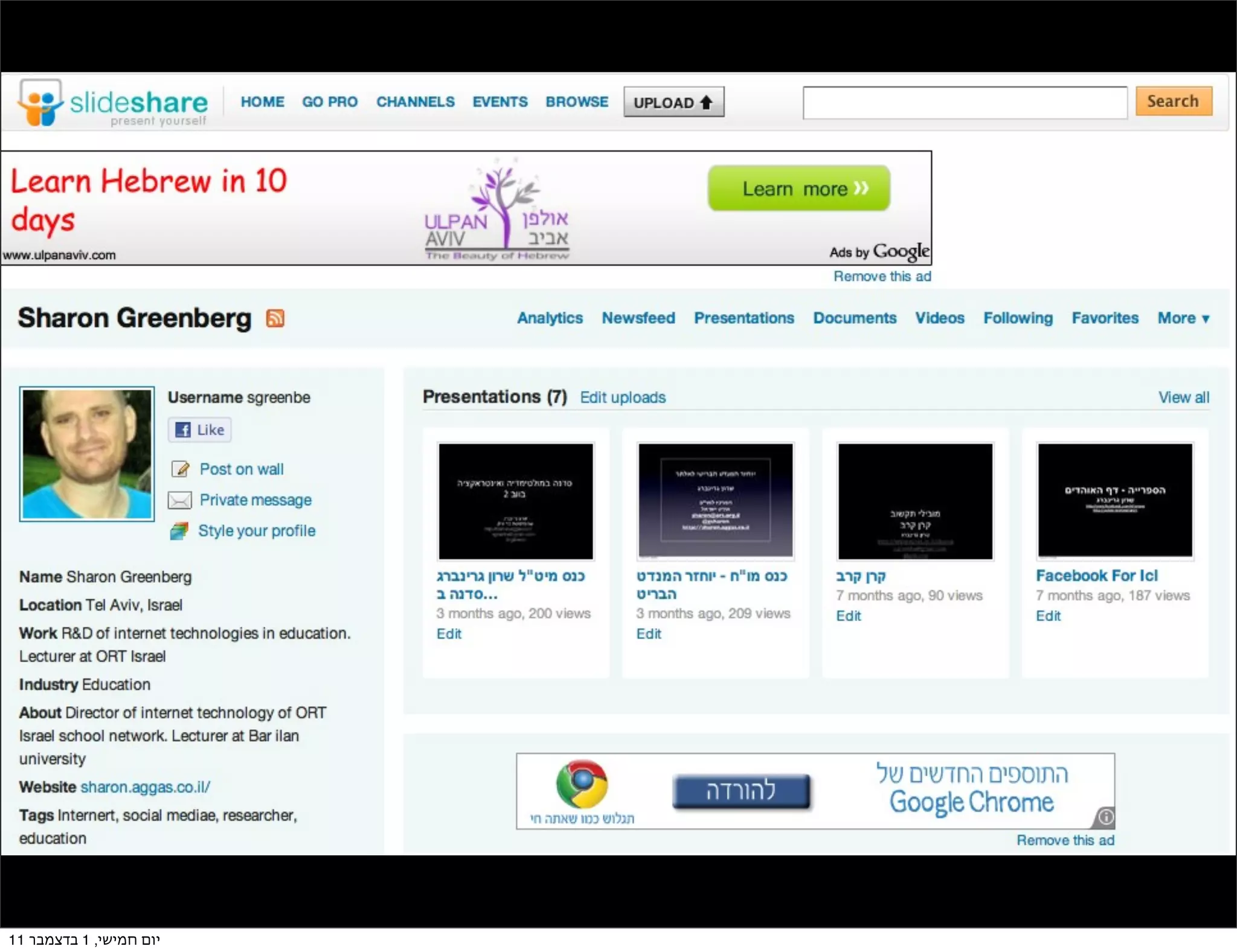Click the View all presentations link
Screen dimensions: 1237x952
coord(1183,397)
